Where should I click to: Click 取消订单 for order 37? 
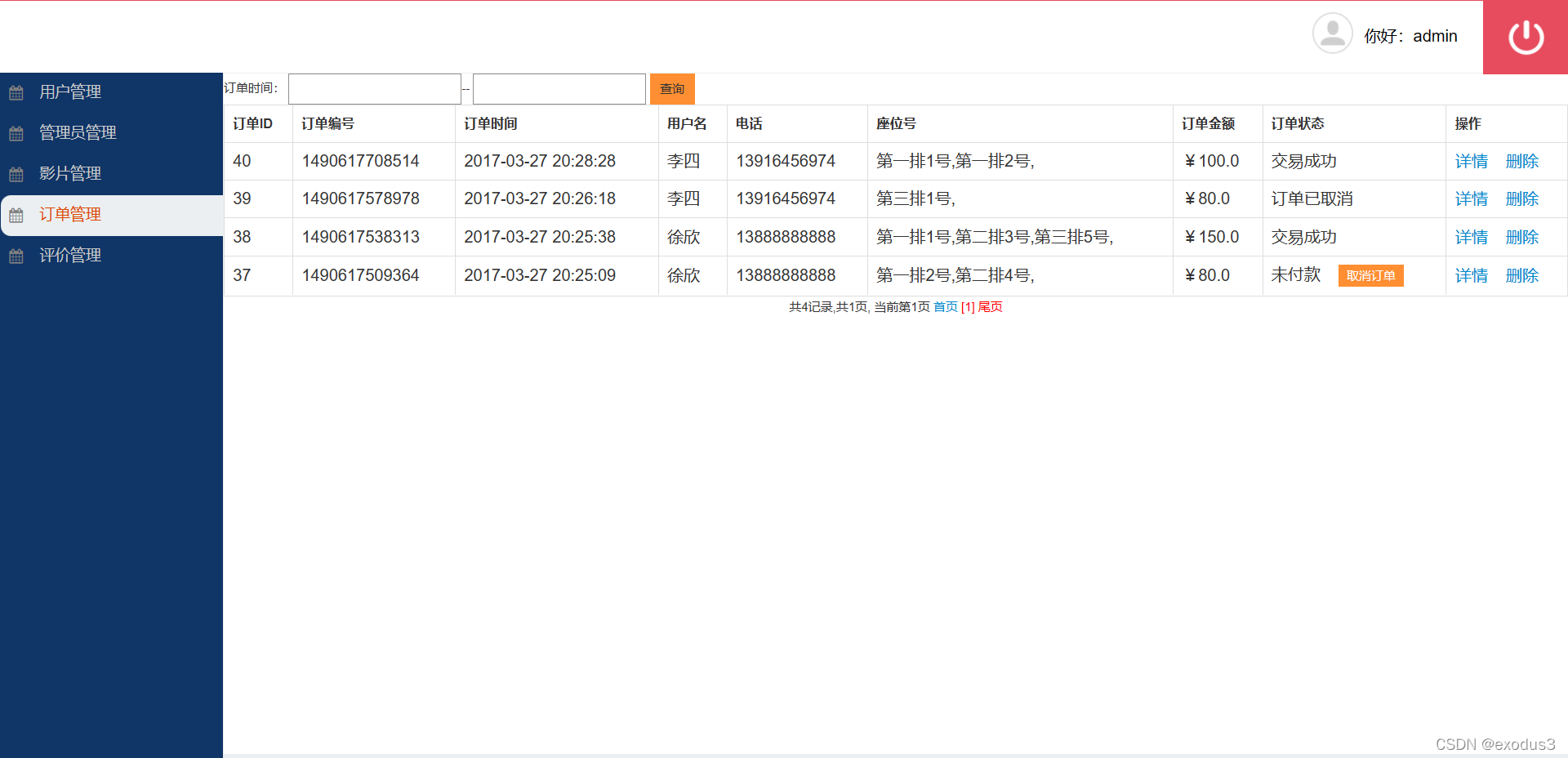pyautogui.click(x=1370, y=276)
